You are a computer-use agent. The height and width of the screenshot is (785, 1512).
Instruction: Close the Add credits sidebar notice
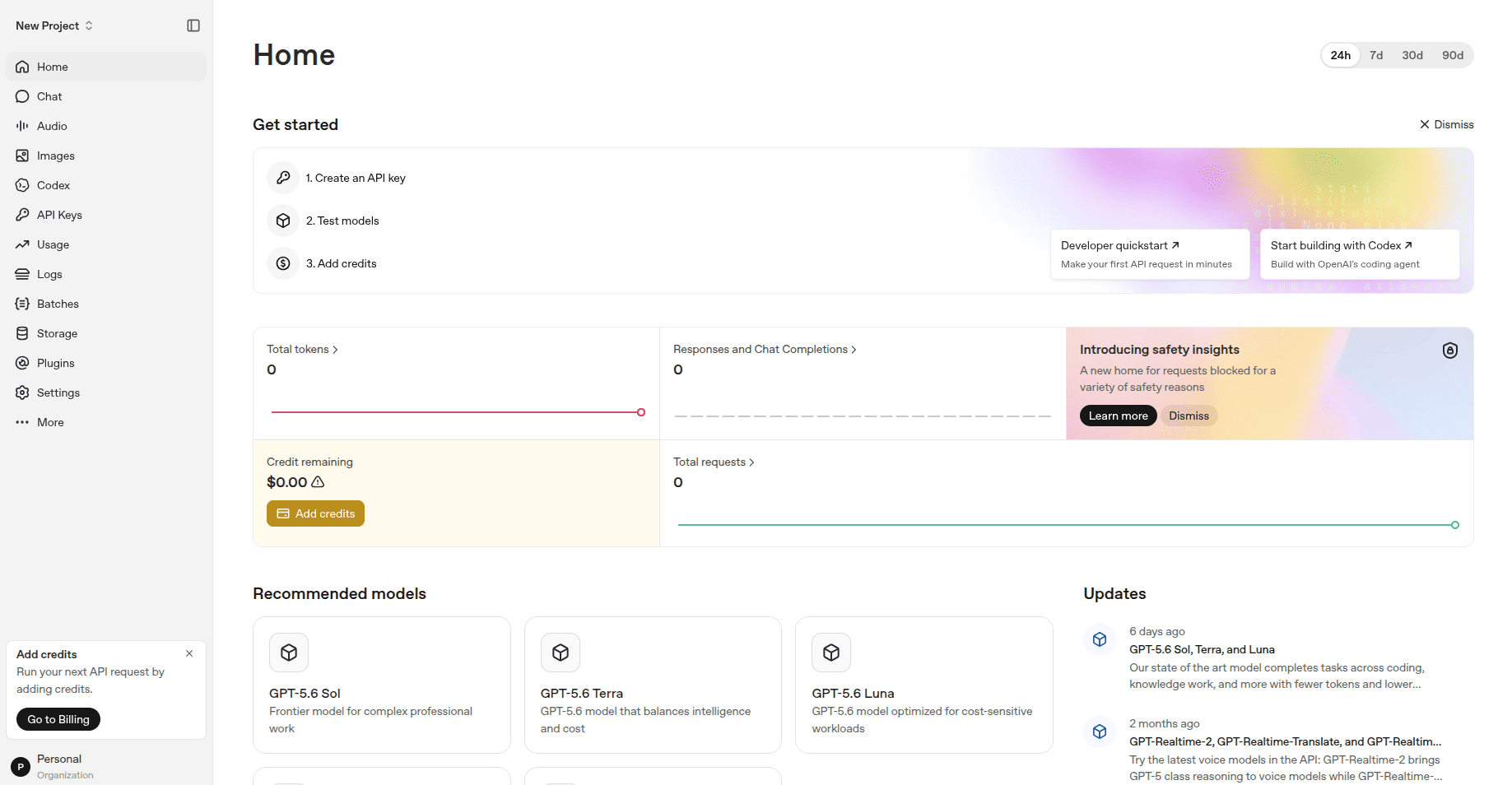coord(189,653)
